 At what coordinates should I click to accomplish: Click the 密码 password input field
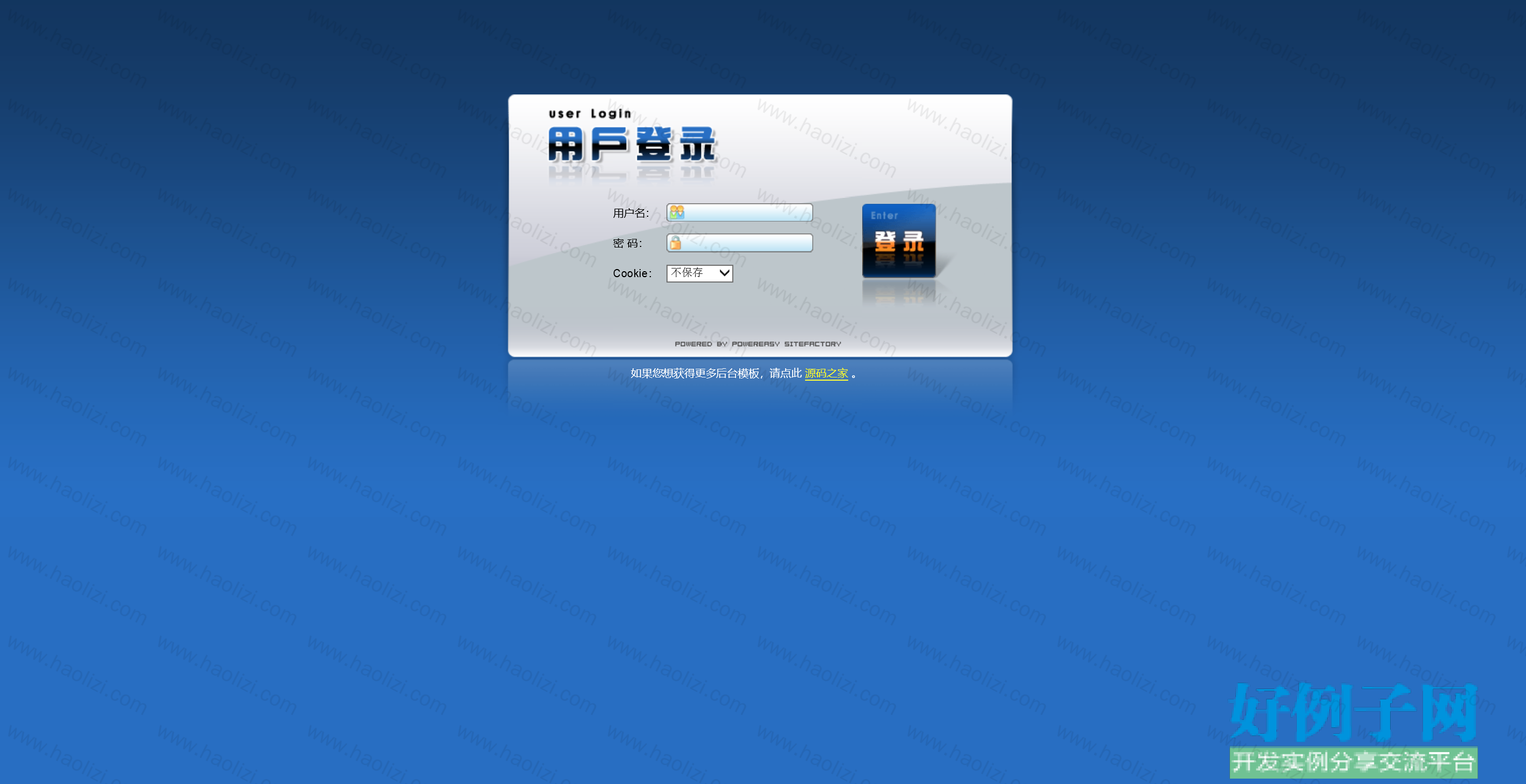tap(739, 242)
